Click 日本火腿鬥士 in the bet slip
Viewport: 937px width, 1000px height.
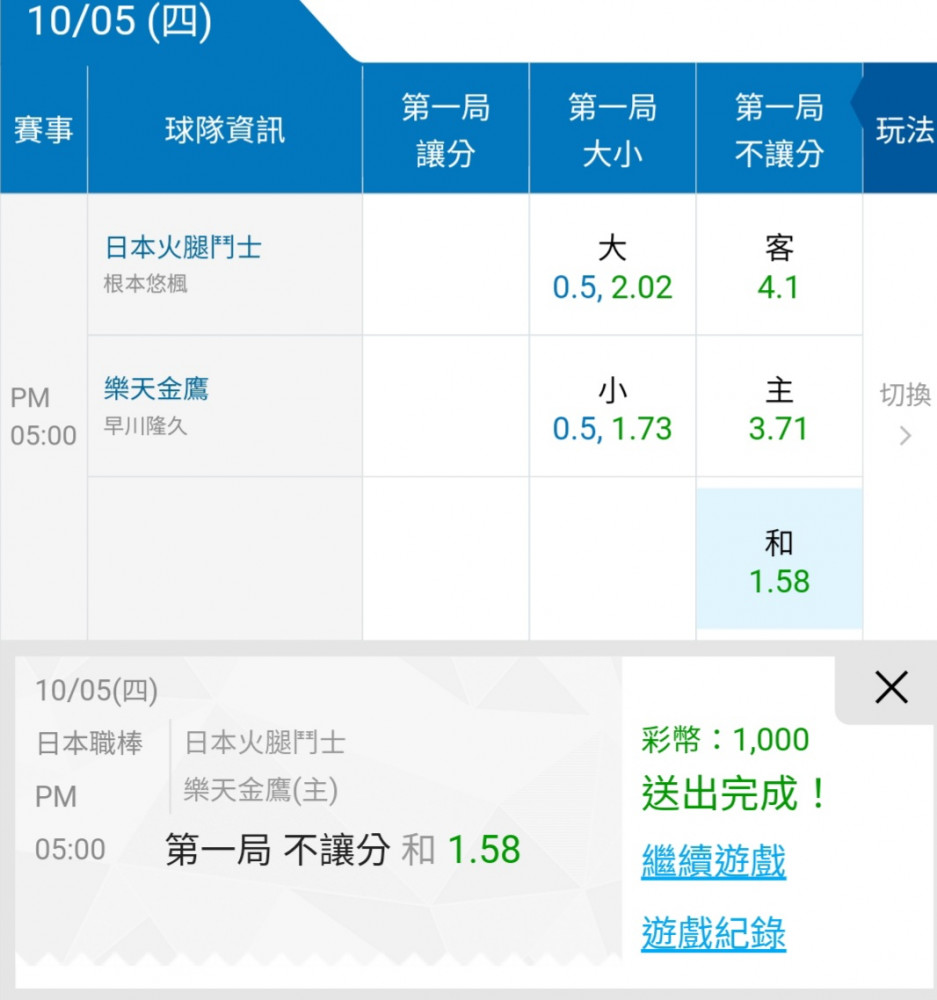click(x=265, y=744)
